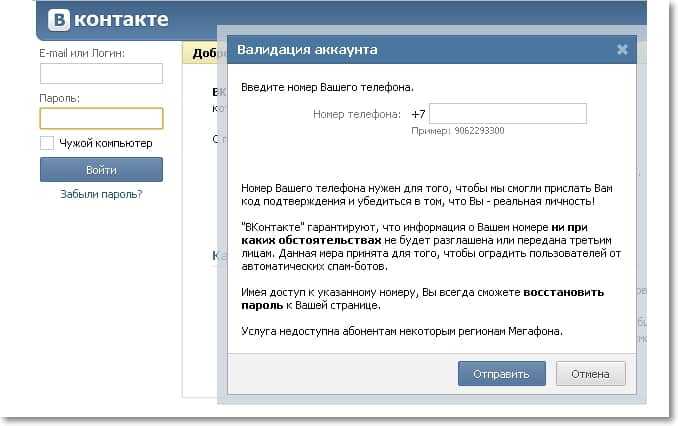The image size is (678, 426).
Task: Close the Валидация аккаунта dialog
Action: point(622,49)
